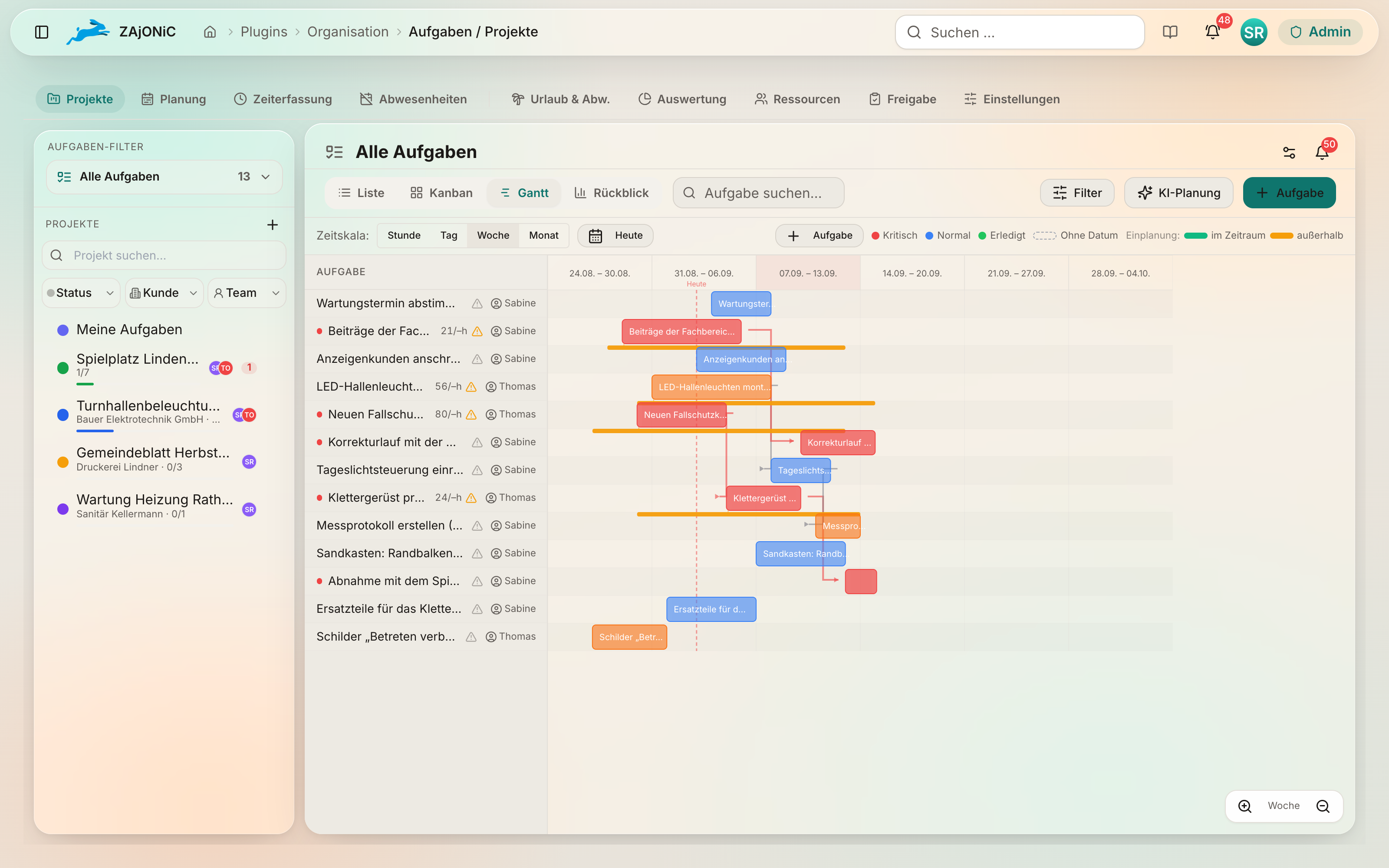Screen dimensions: 1389x868
Task: Switch to the Ressourcen tab
Action: pyautogui.click(x=797, y=99)
